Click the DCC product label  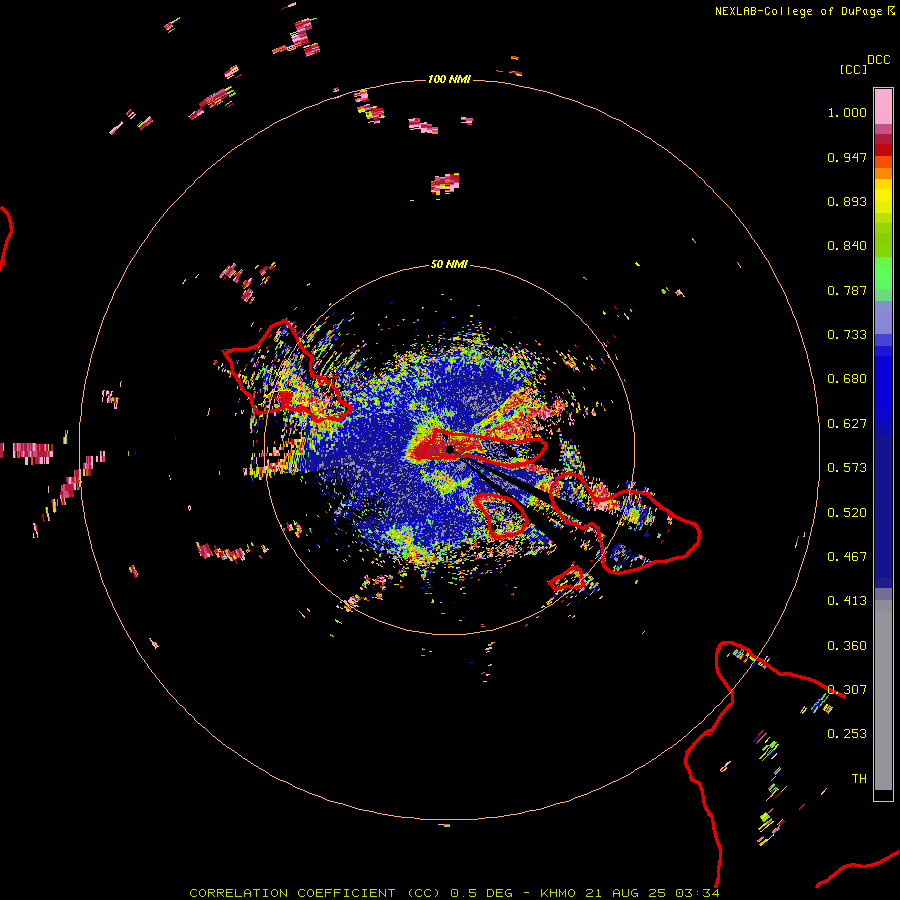[x=878, y=60]
